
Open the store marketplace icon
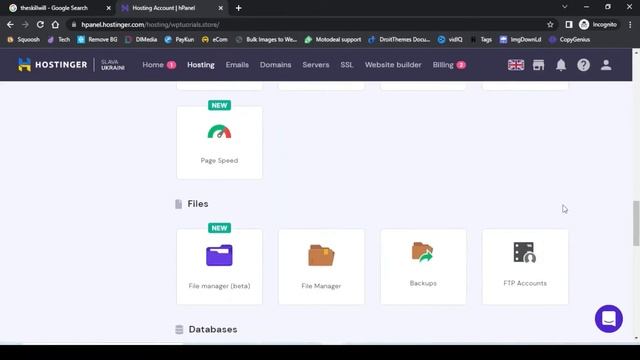point(538,65)
